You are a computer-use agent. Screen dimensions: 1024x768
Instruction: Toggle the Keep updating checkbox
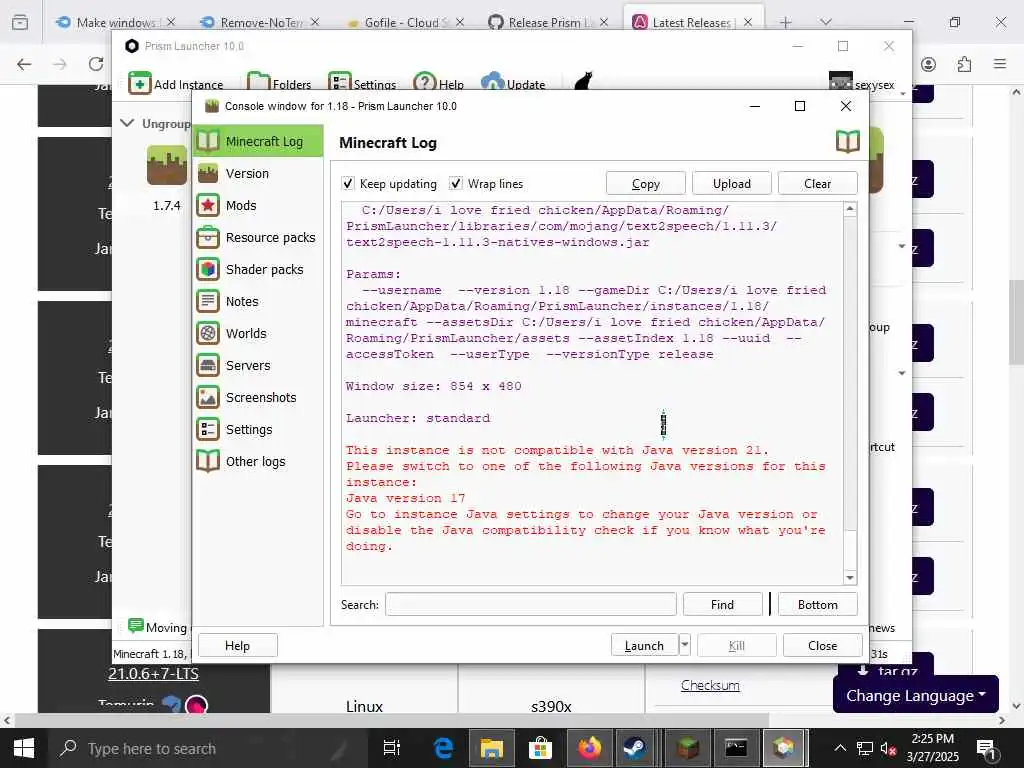click(348, 184)
